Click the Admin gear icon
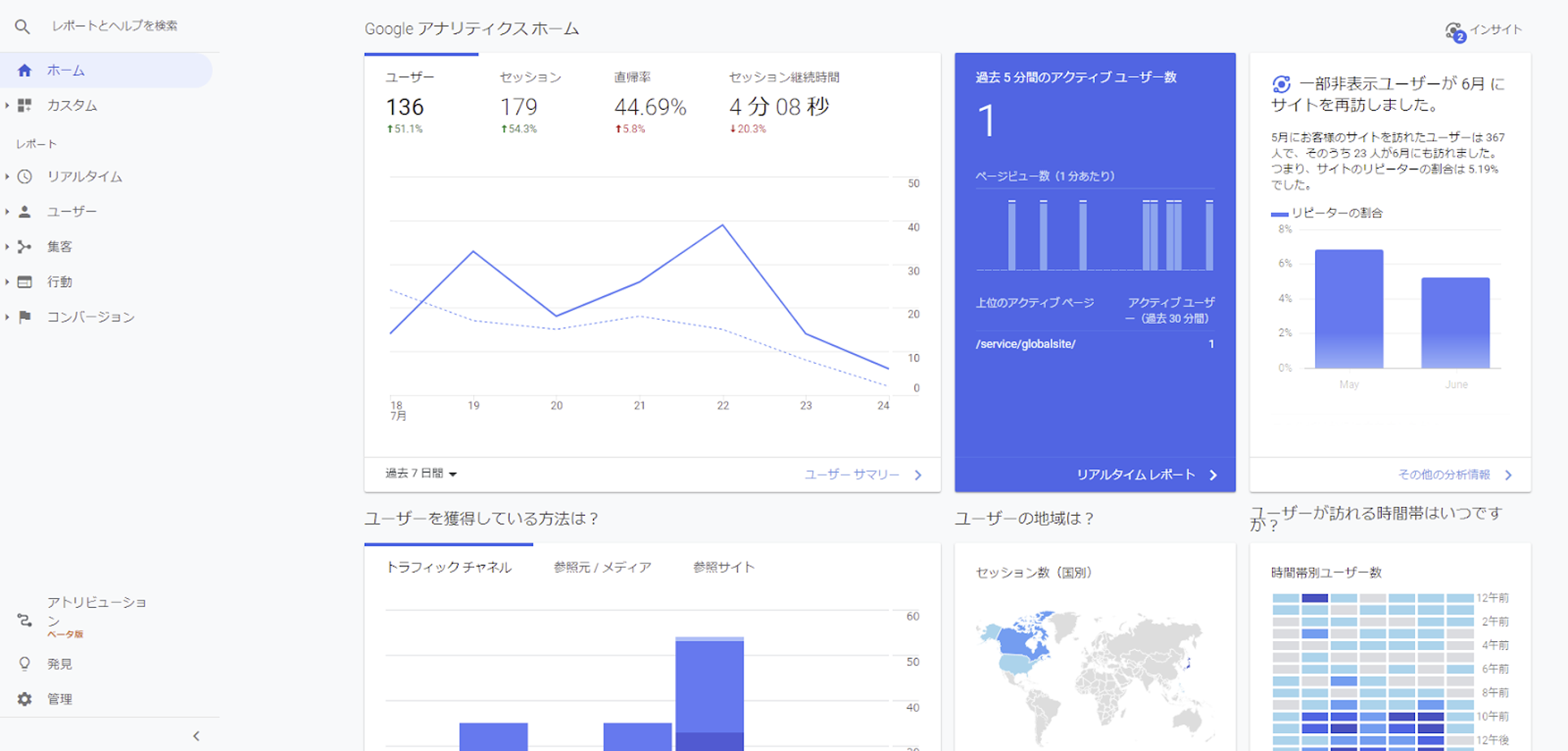This screenshot has width=1568, height=751. pos(24,699)
